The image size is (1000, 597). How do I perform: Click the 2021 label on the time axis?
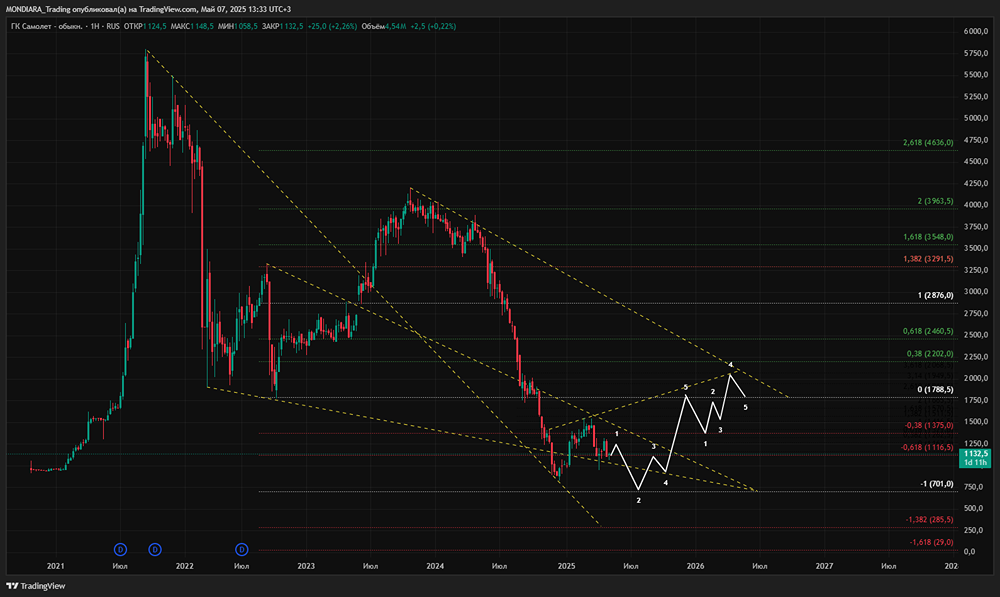(55, 566)
